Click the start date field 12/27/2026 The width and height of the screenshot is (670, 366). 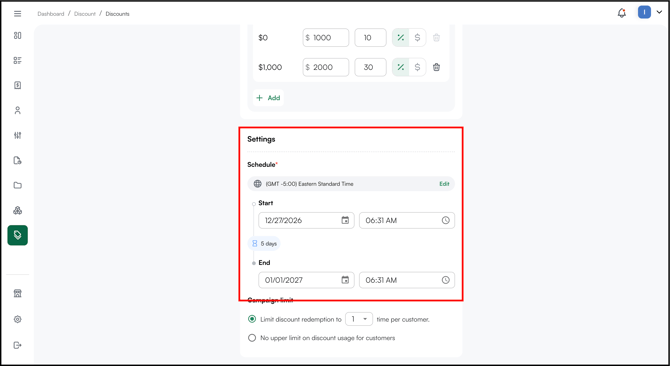306,220
